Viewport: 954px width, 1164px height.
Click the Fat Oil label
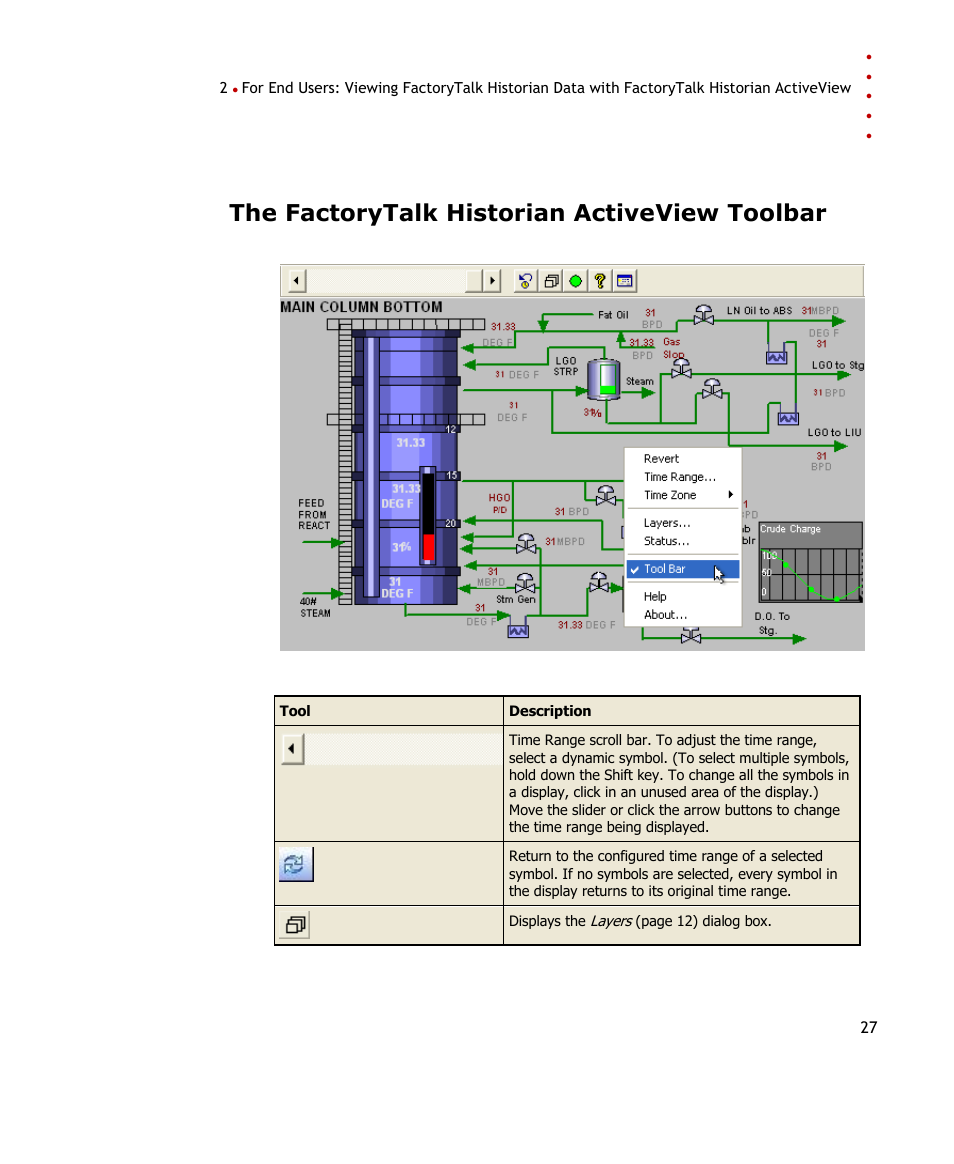point(613,315)
